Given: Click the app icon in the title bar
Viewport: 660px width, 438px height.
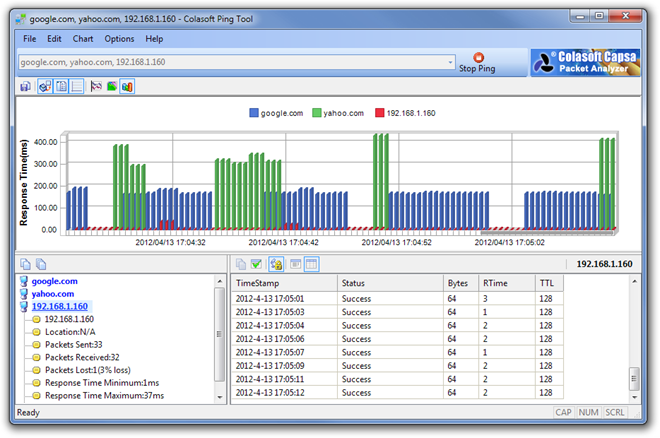Looking at the screenshot, I should point(21,19).
